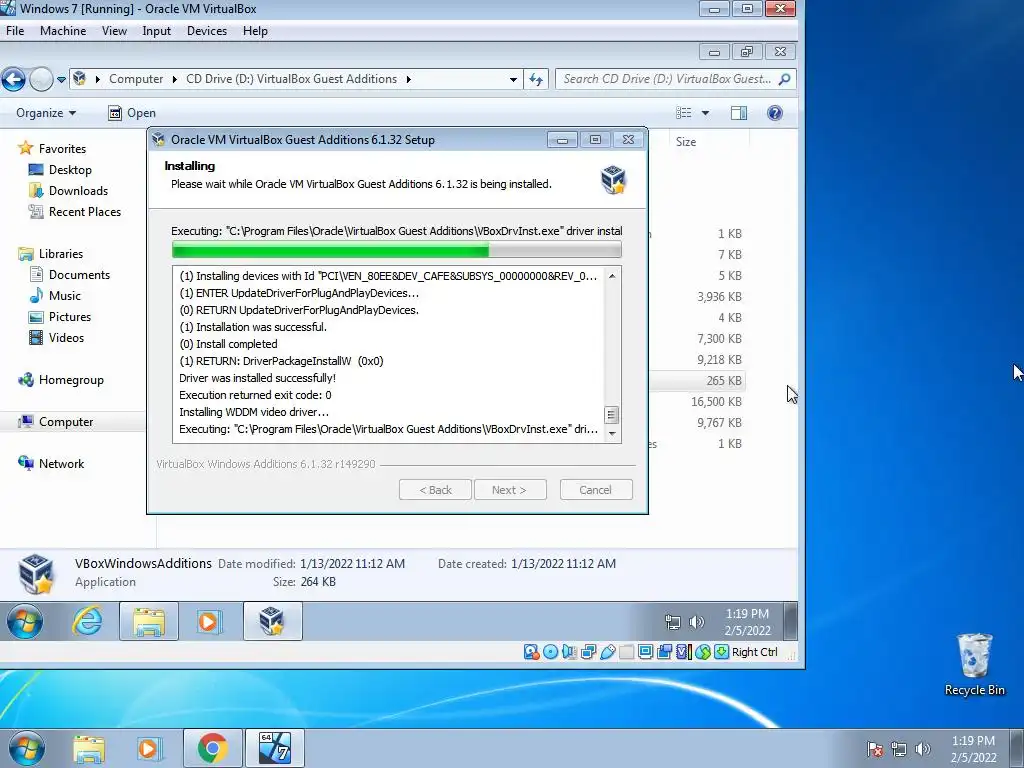Click the installation progress bar
1024x768 pixels.
click(396, 250)
